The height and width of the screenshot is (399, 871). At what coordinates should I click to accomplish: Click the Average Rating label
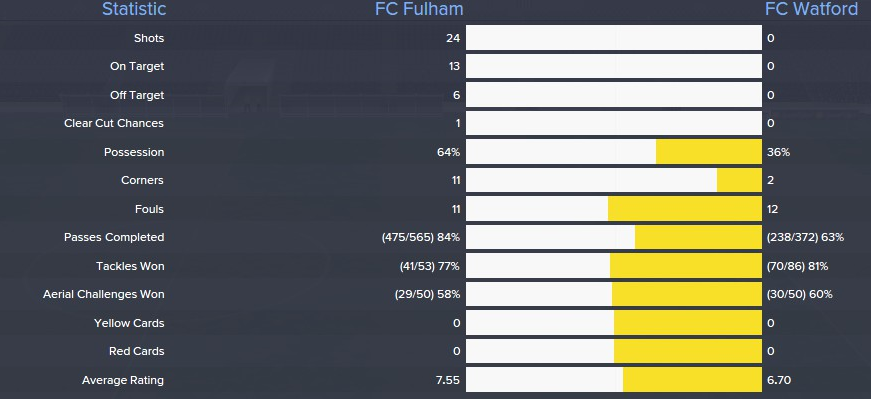coord(123,380)
